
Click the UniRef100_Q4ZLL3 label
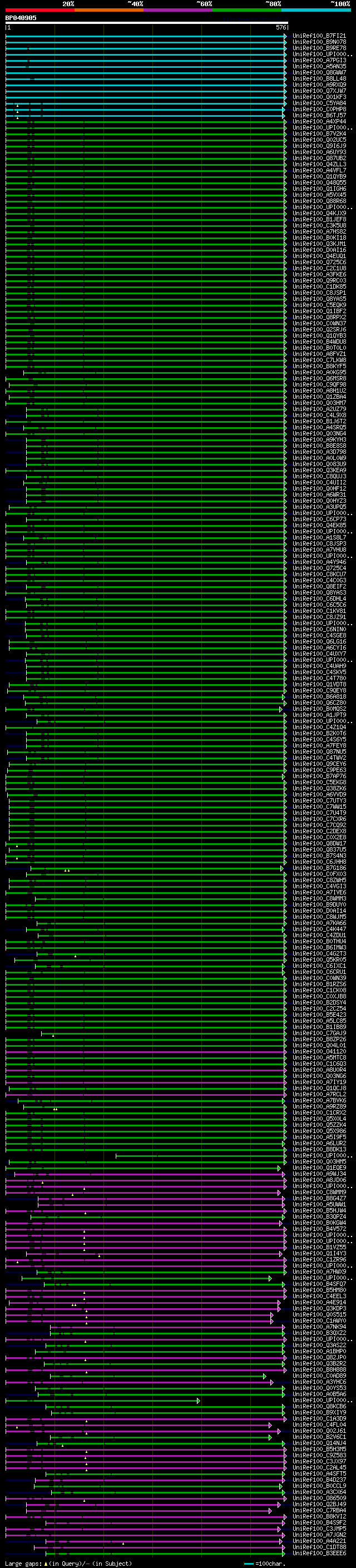click(319, 164)
